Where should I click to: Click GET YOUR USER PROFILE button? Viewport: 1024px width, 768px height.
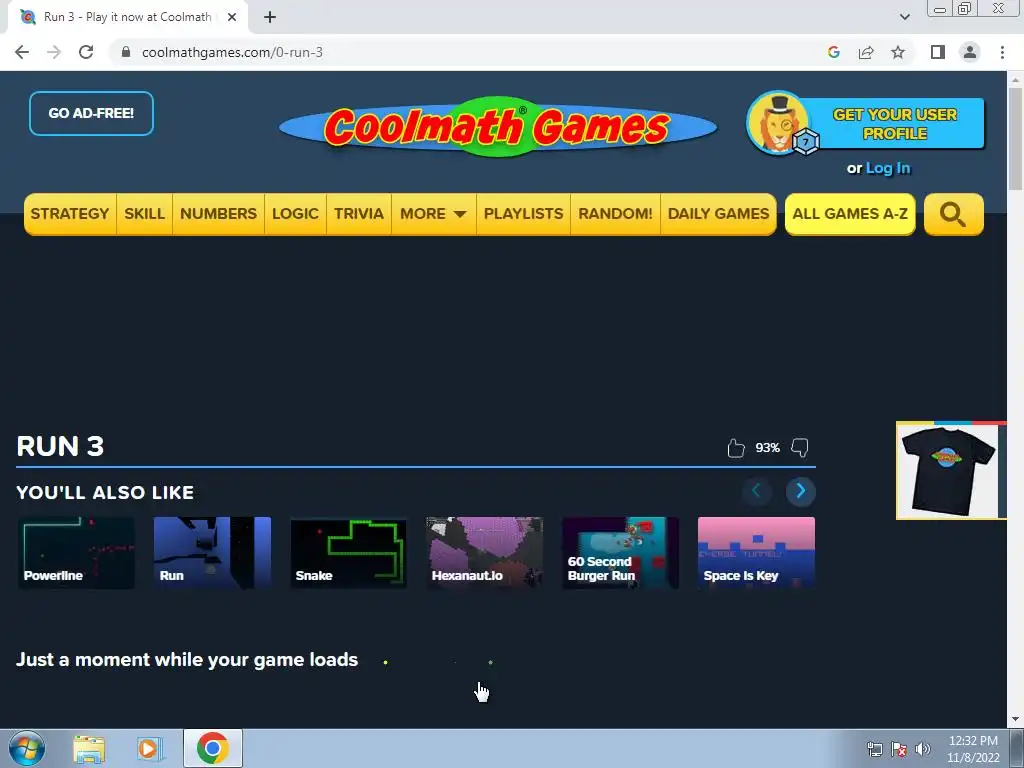tap(895, 123)
